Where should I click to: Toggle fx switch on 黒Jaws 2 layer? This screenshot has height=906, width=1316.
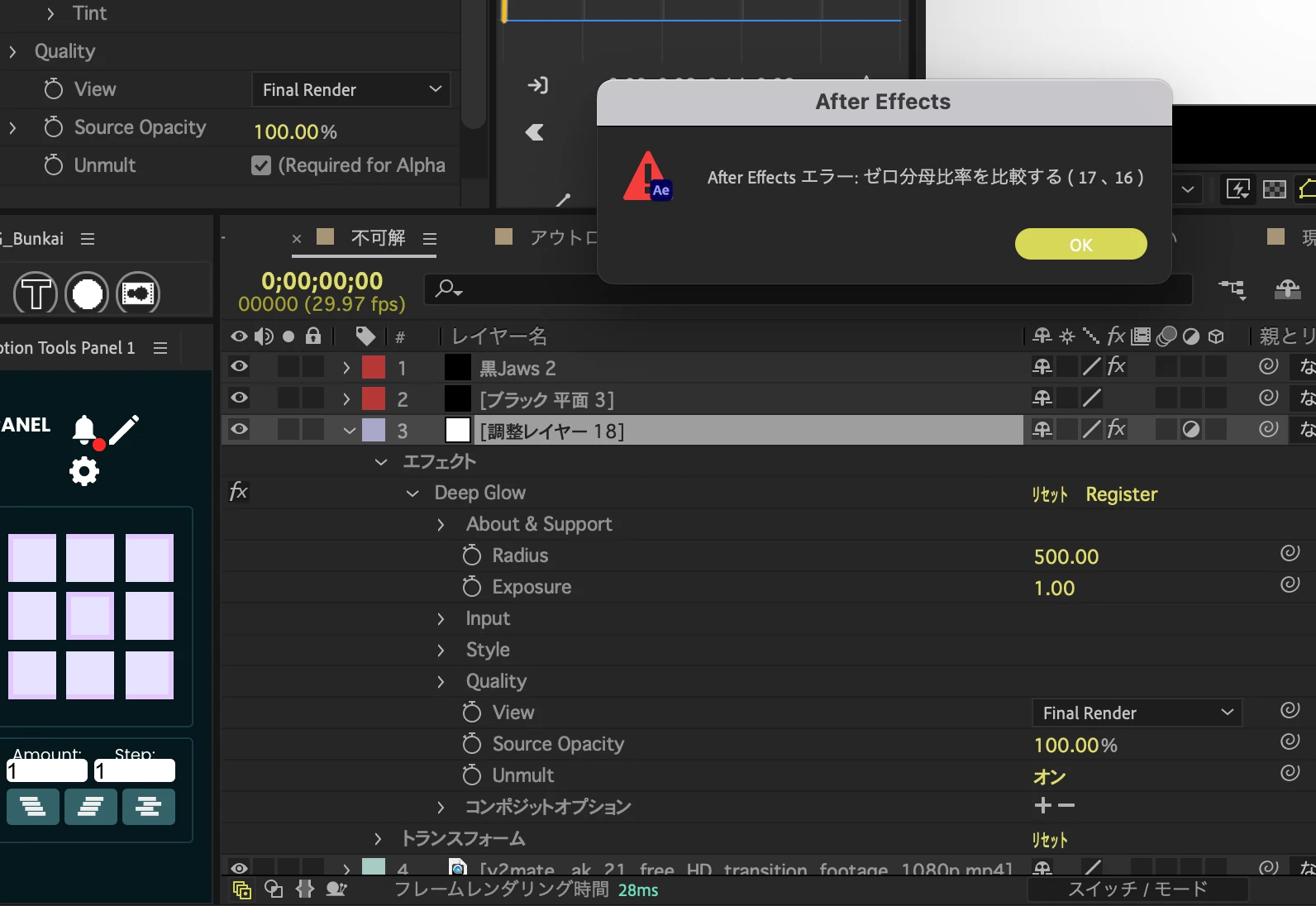coord(1116,366)
